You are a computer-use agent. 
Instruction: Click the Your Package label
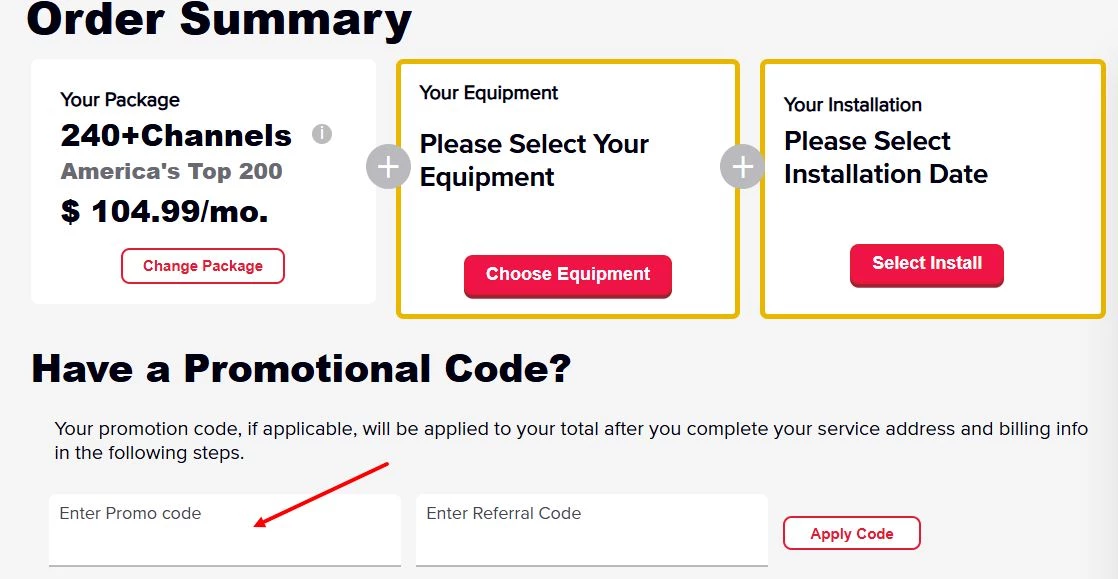[x=120, y=100]
